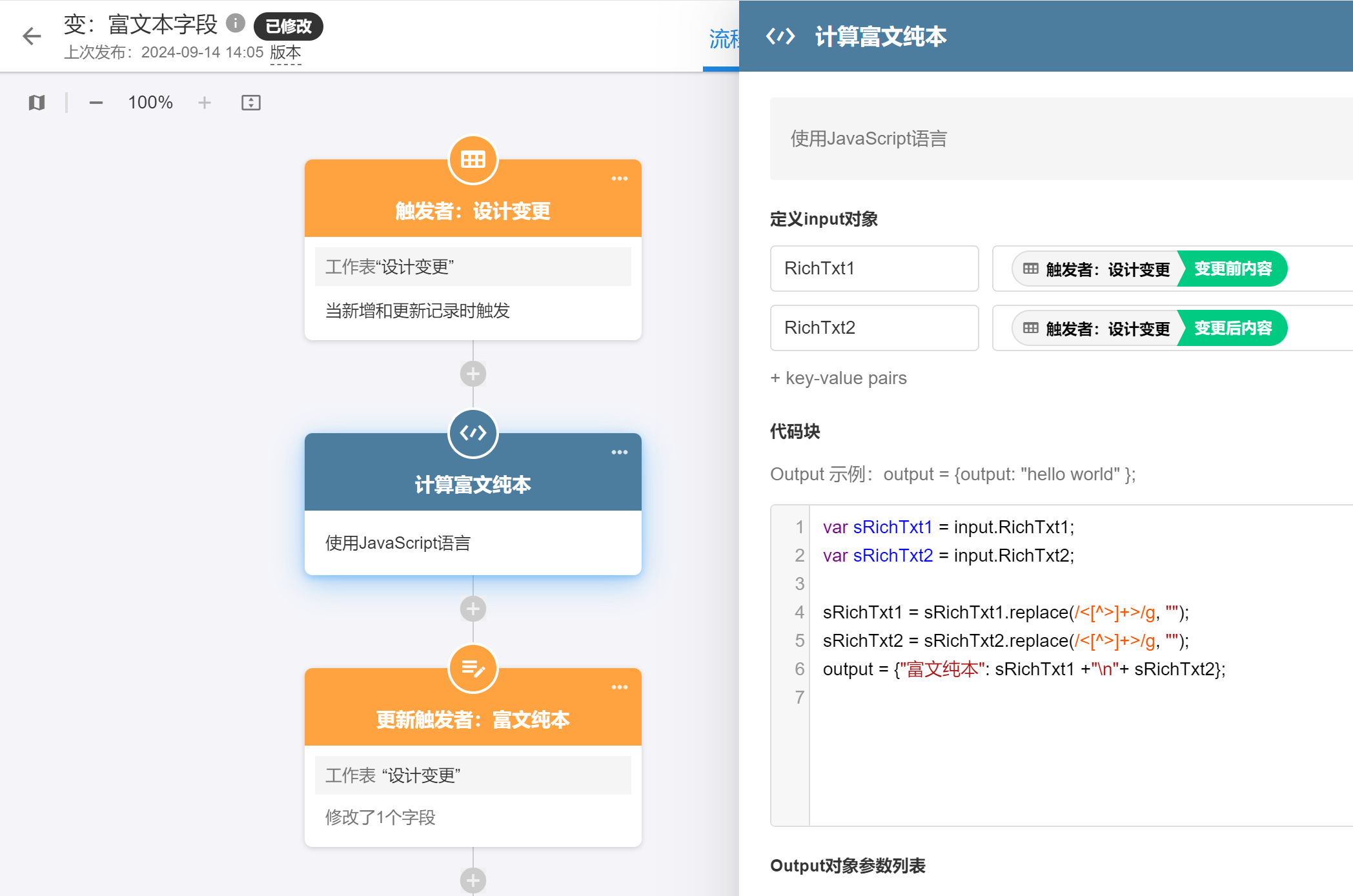Click the 版本 version link
The width and height of the screenshot is (1353, 896).
285,52
